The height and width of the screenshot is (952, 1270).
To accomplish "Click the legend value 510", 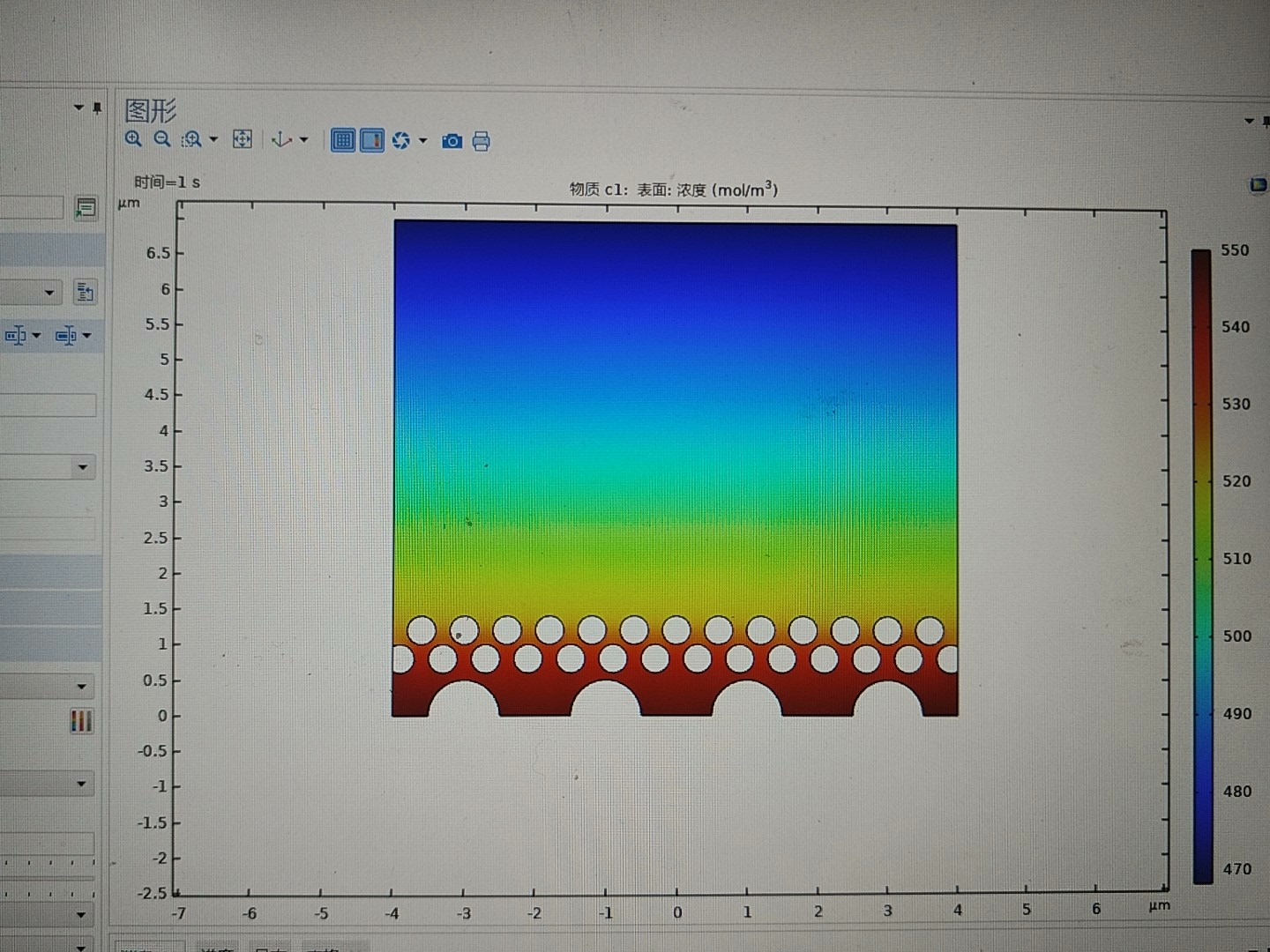I will pyautogui.click(x=1236, y=559).
